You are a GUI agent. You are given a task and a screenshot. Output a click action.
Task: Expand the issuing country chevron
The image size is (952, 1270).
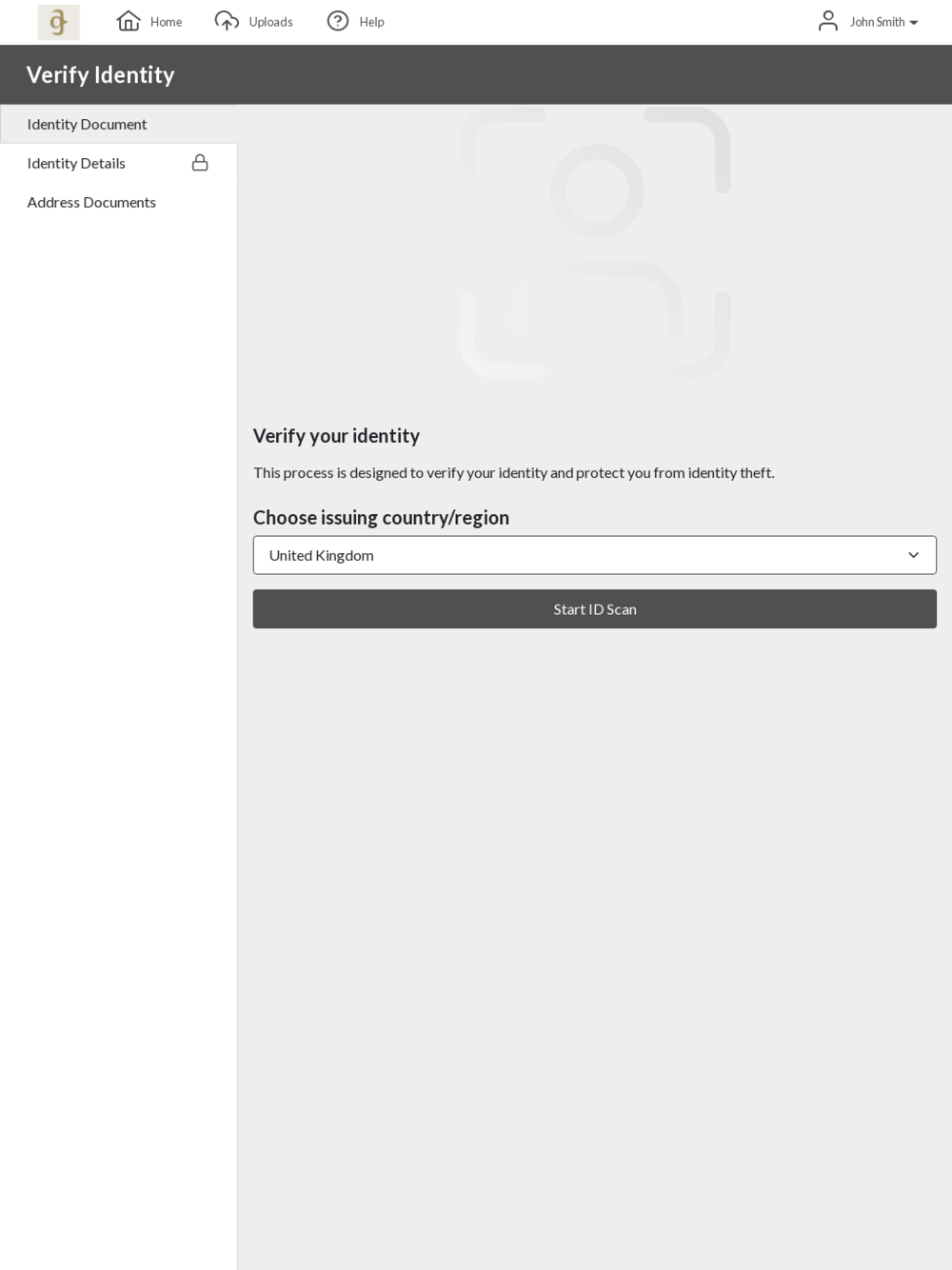[913, 555]
